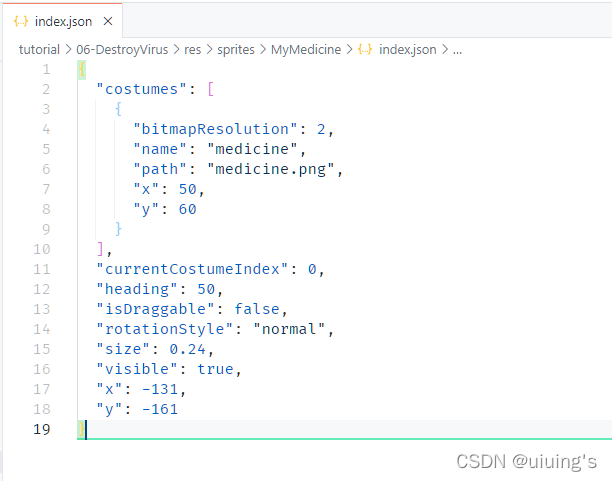Screen dimensions: 612x481
Task: Click the "rotationStyle" key text
Action: pos(164,329)
